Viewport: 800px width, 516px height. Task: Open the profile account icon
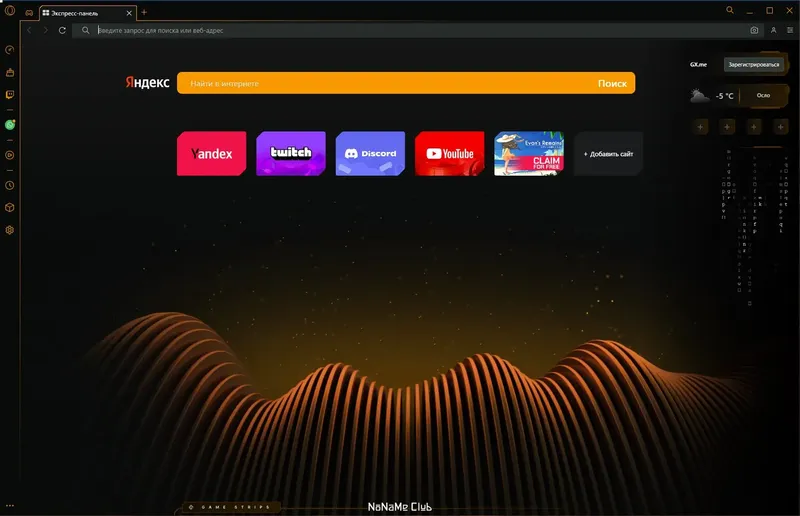[x=773, y=30]
